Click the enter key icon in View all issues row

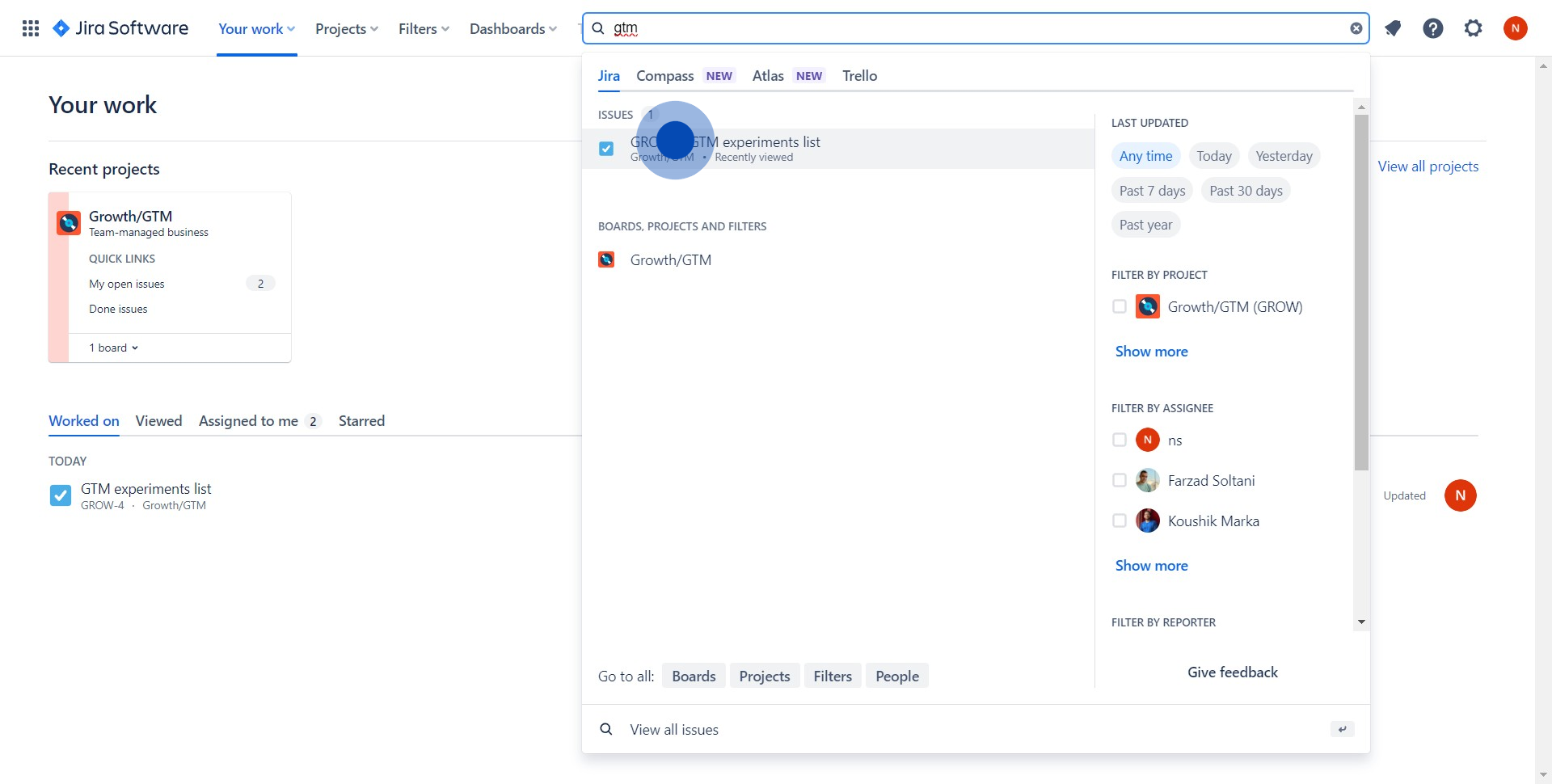[x=1343, y=729]
